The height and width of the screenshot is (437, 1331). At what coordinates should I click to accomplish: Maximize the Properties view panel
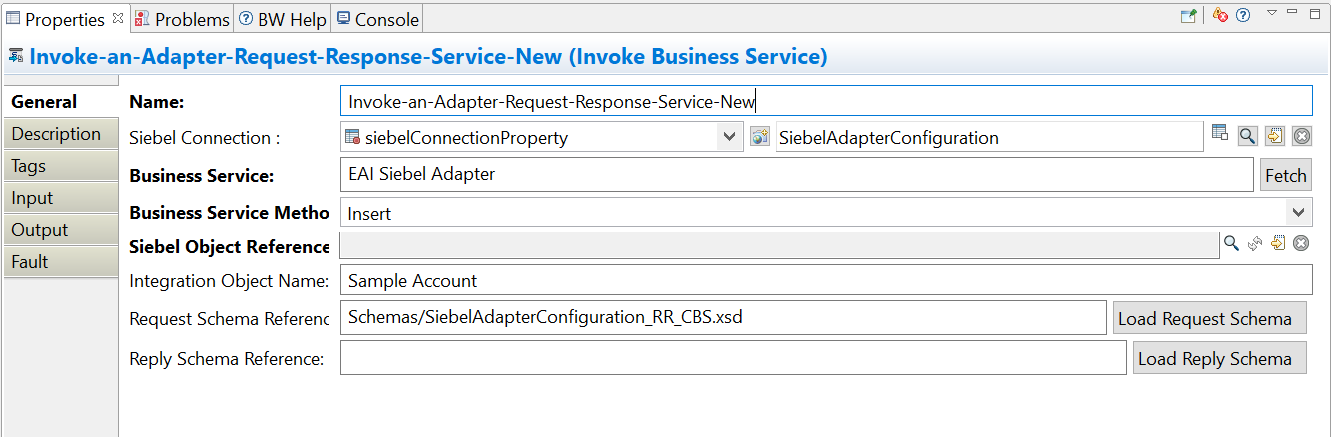pos(1314,14)
